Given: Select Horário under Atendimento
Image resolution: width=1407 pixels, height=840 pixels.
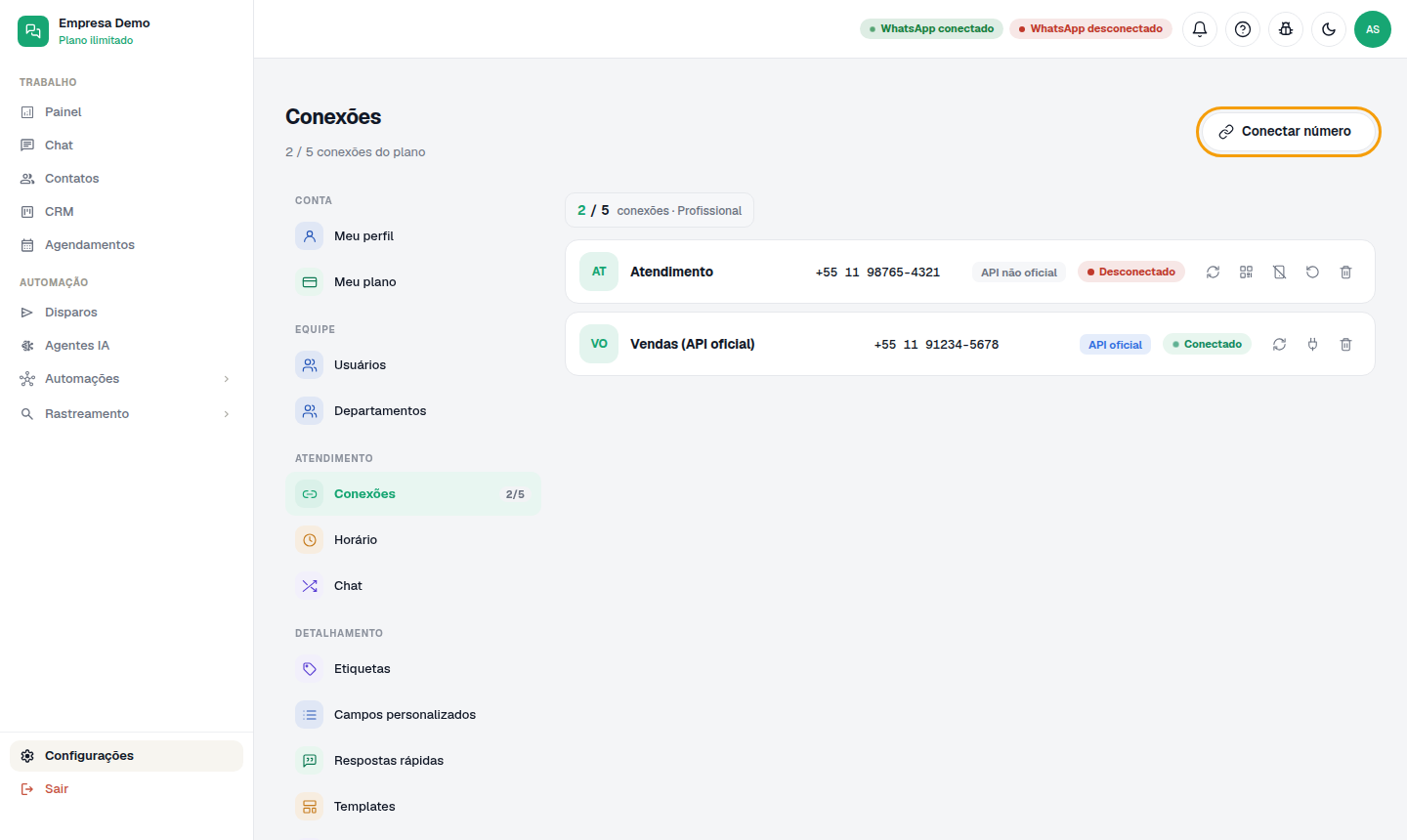Looking at the screenshot, I should click(x=412, y=540).
